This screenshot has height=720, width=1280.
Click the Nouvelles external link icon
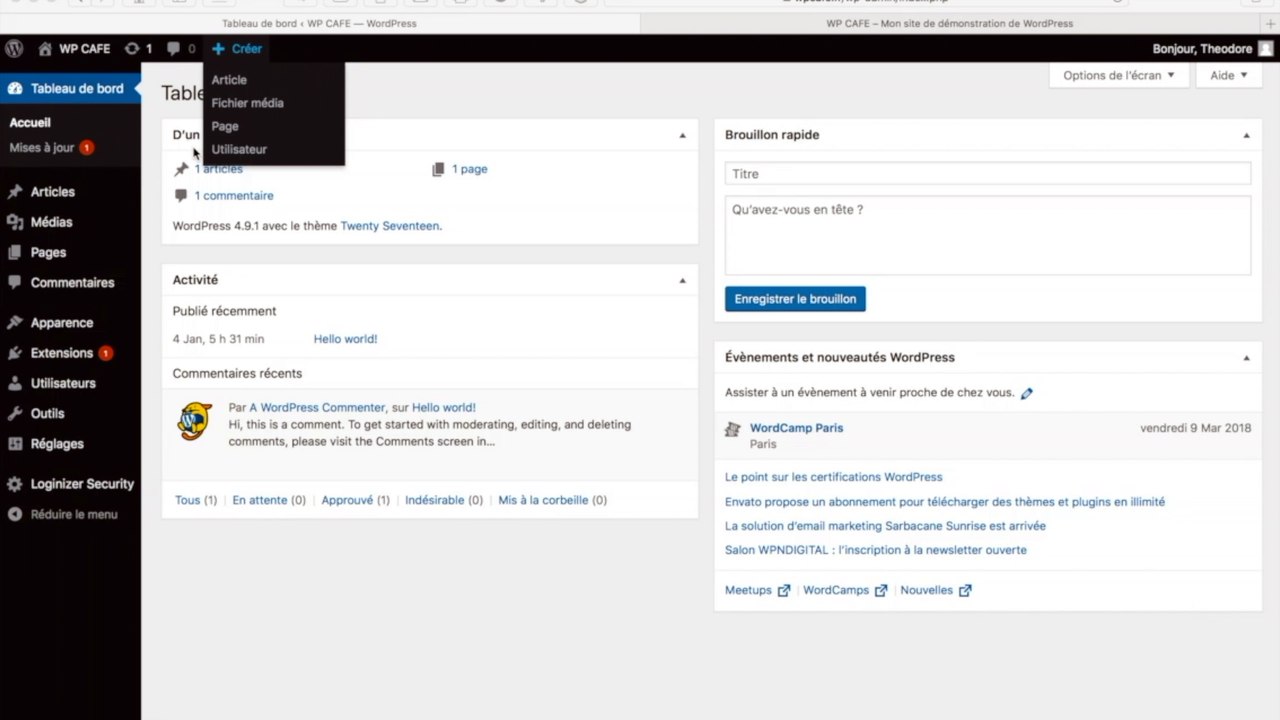[x=965, y=590]
